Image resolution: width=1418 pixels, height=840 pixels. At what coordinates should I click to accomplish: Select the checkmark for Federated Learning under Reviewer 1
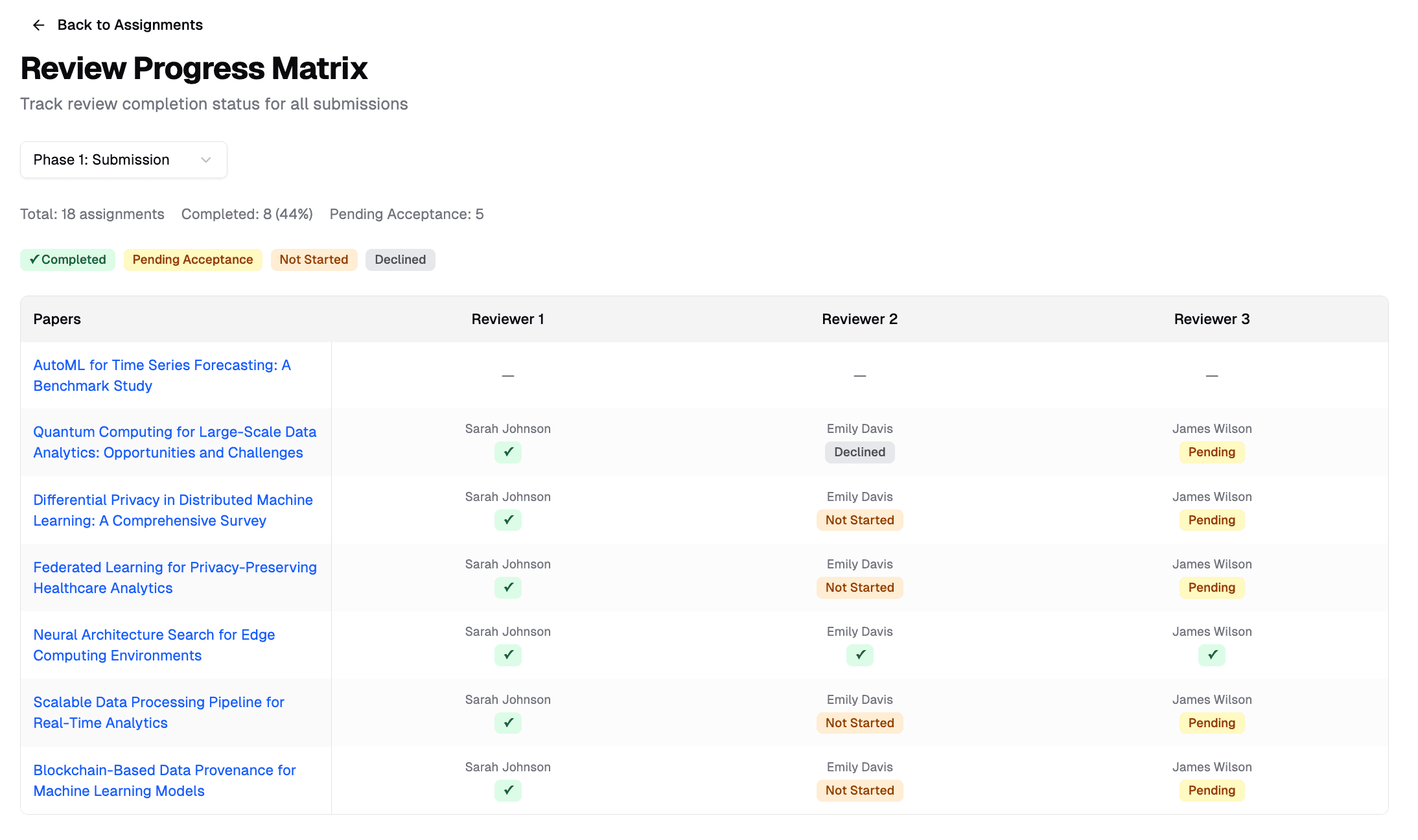pos(507,587)
